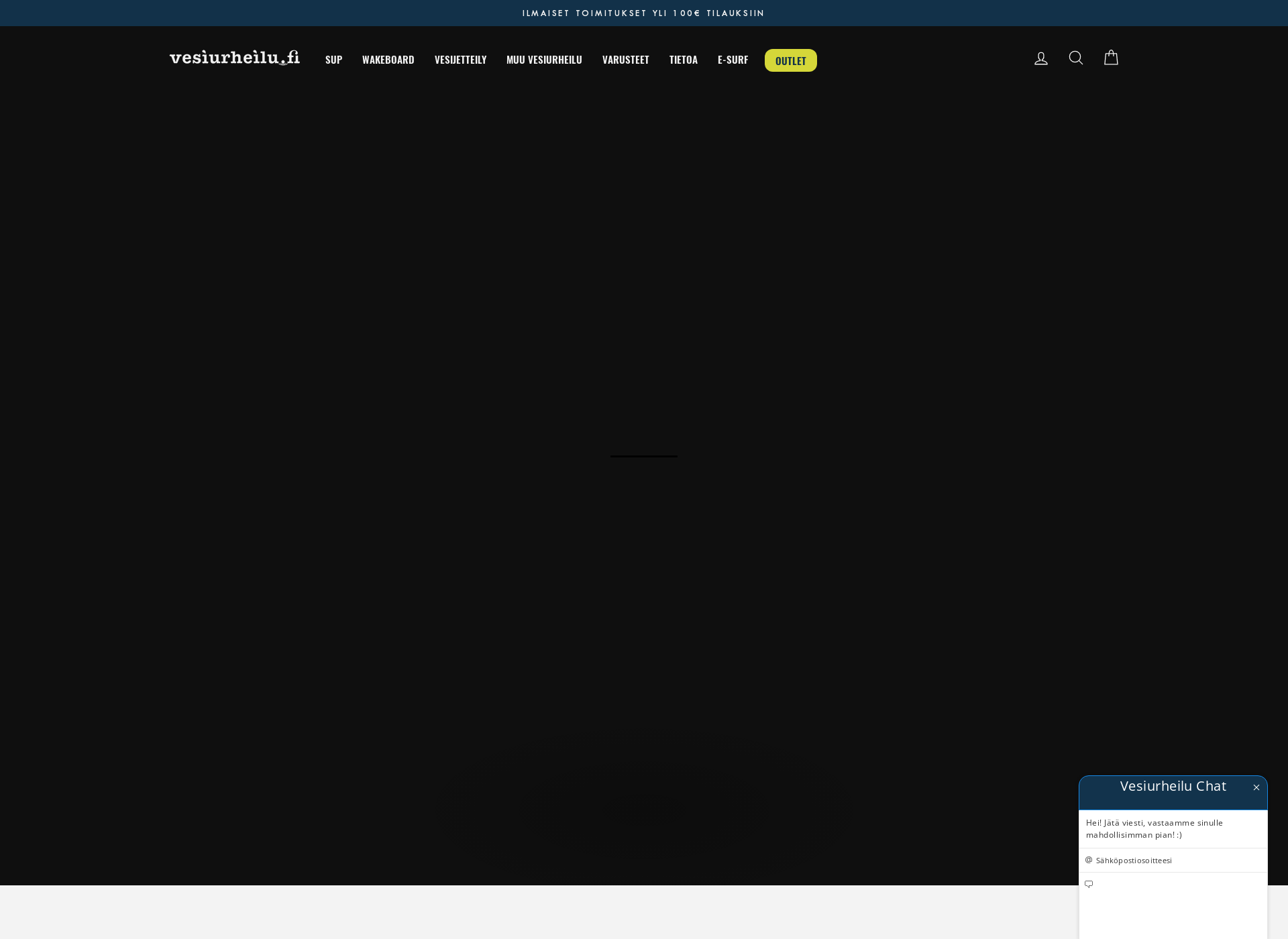Open the SUP menu
The width and height of the screenshot is (1288, 939).
pyautogui.click(x=333, y=60)
